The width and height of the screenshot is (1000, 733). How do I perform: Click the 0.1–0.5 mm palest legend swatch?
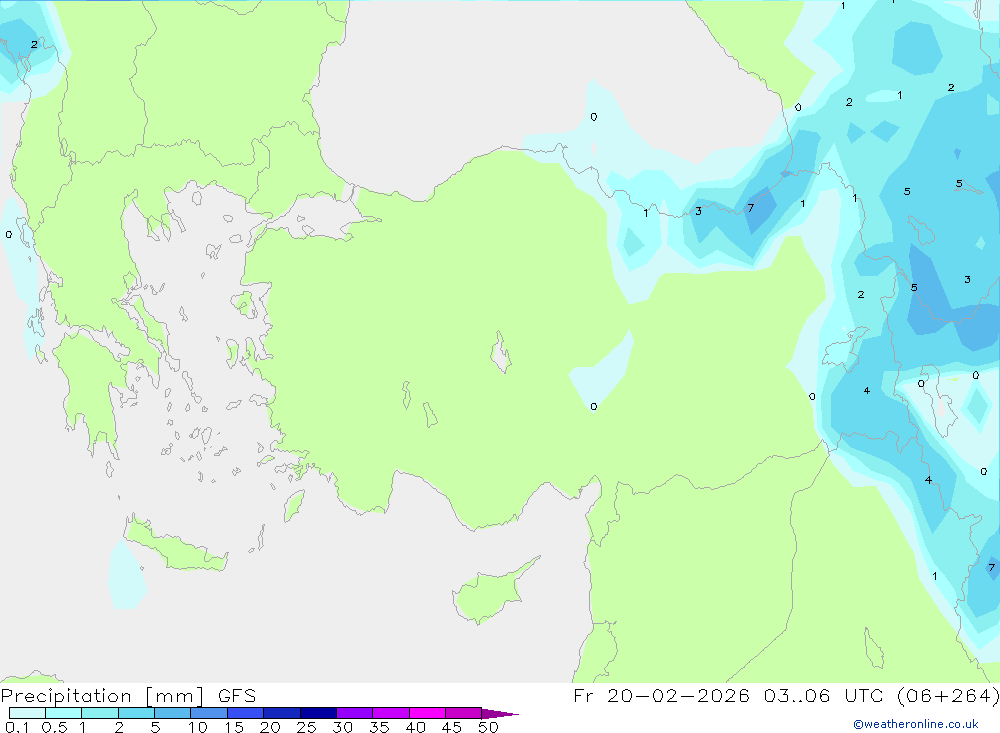(x=27, y=713)
